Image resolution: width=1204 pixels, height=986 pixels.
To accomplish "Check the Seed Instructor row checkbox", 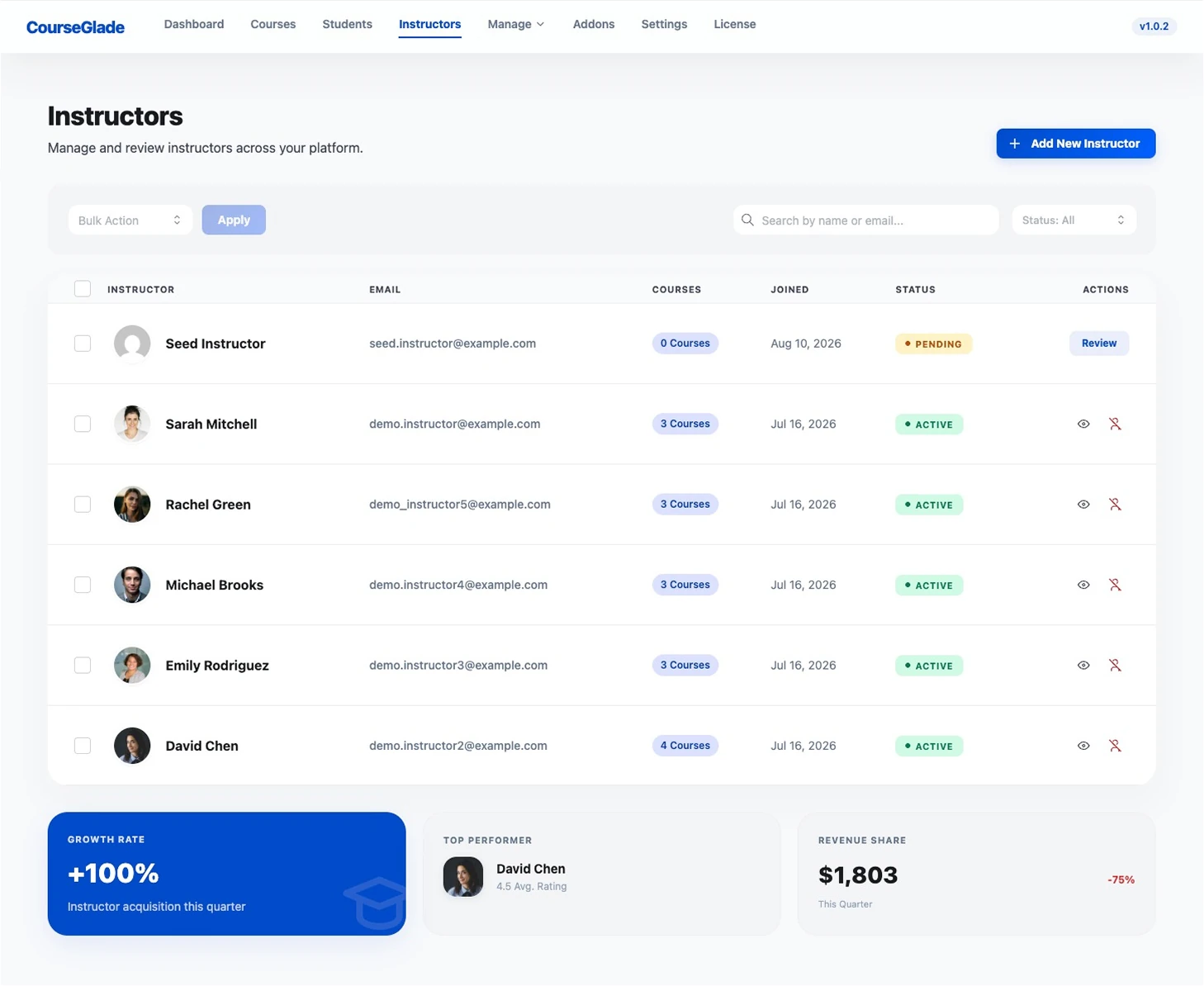I will 83,344.
